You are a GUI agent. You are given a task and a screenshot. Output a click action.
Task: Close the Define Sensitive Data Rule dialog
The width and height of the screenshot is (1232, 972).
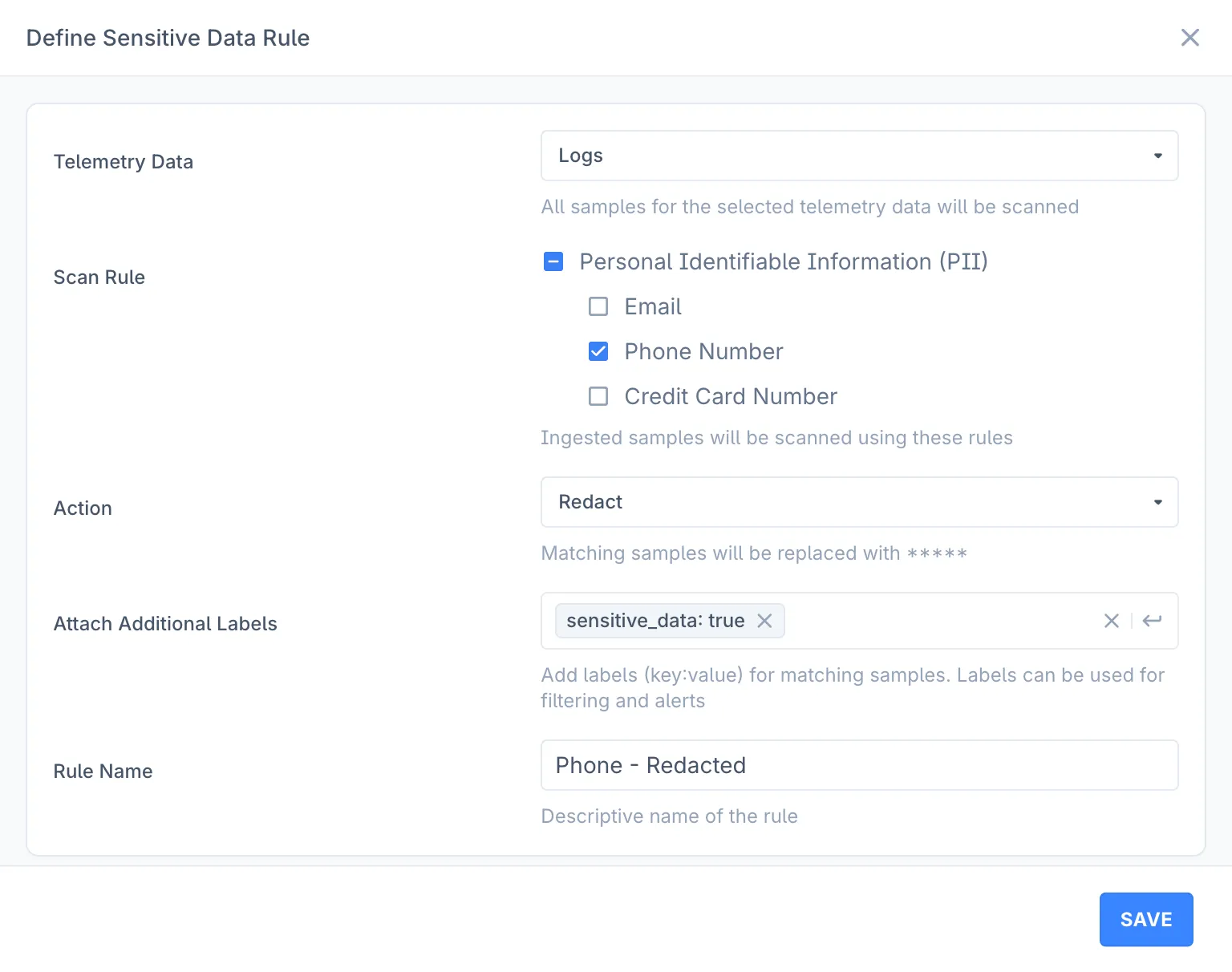pos(1189,38)
